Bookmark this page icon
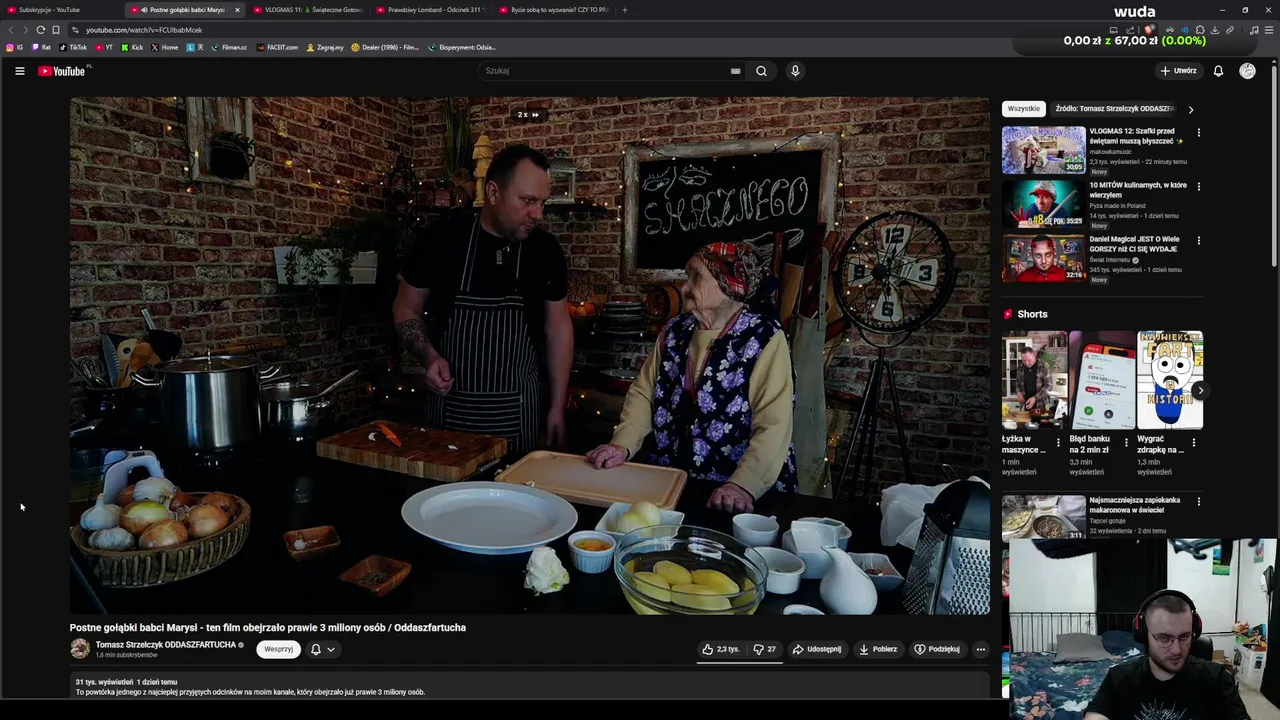 56,30
